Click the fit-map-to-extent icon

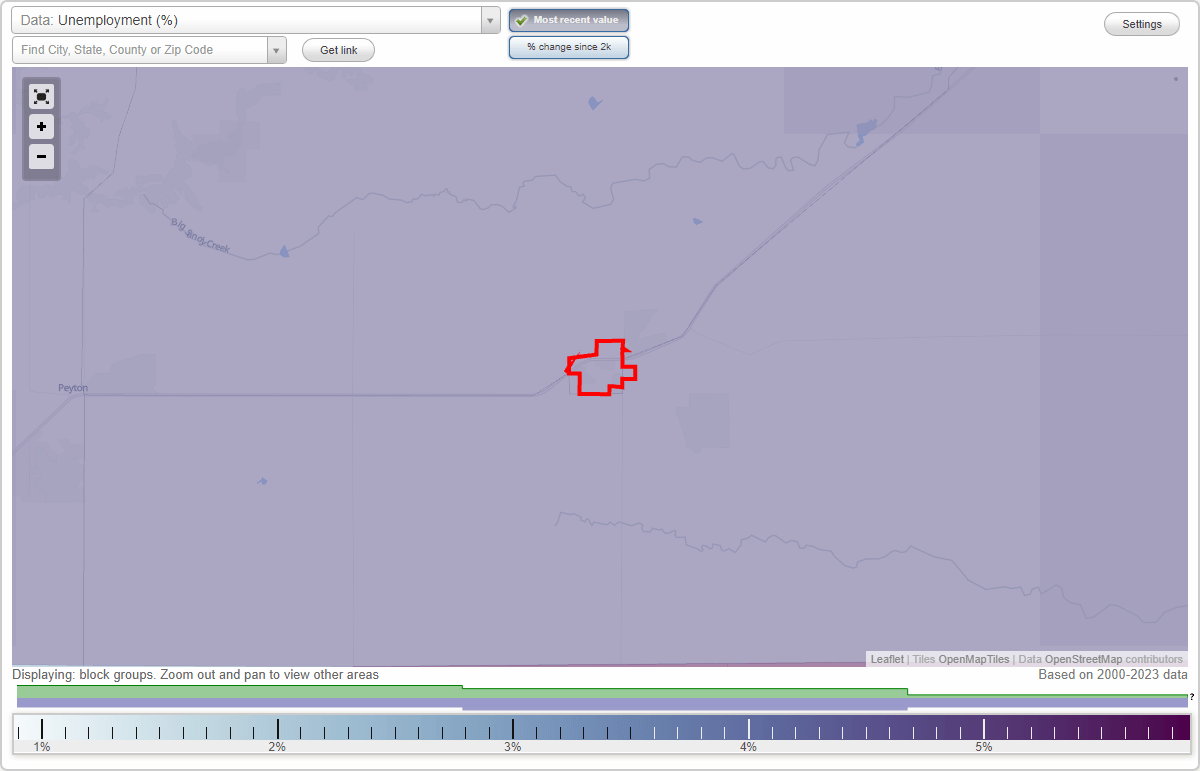click(x=41, y=96)
